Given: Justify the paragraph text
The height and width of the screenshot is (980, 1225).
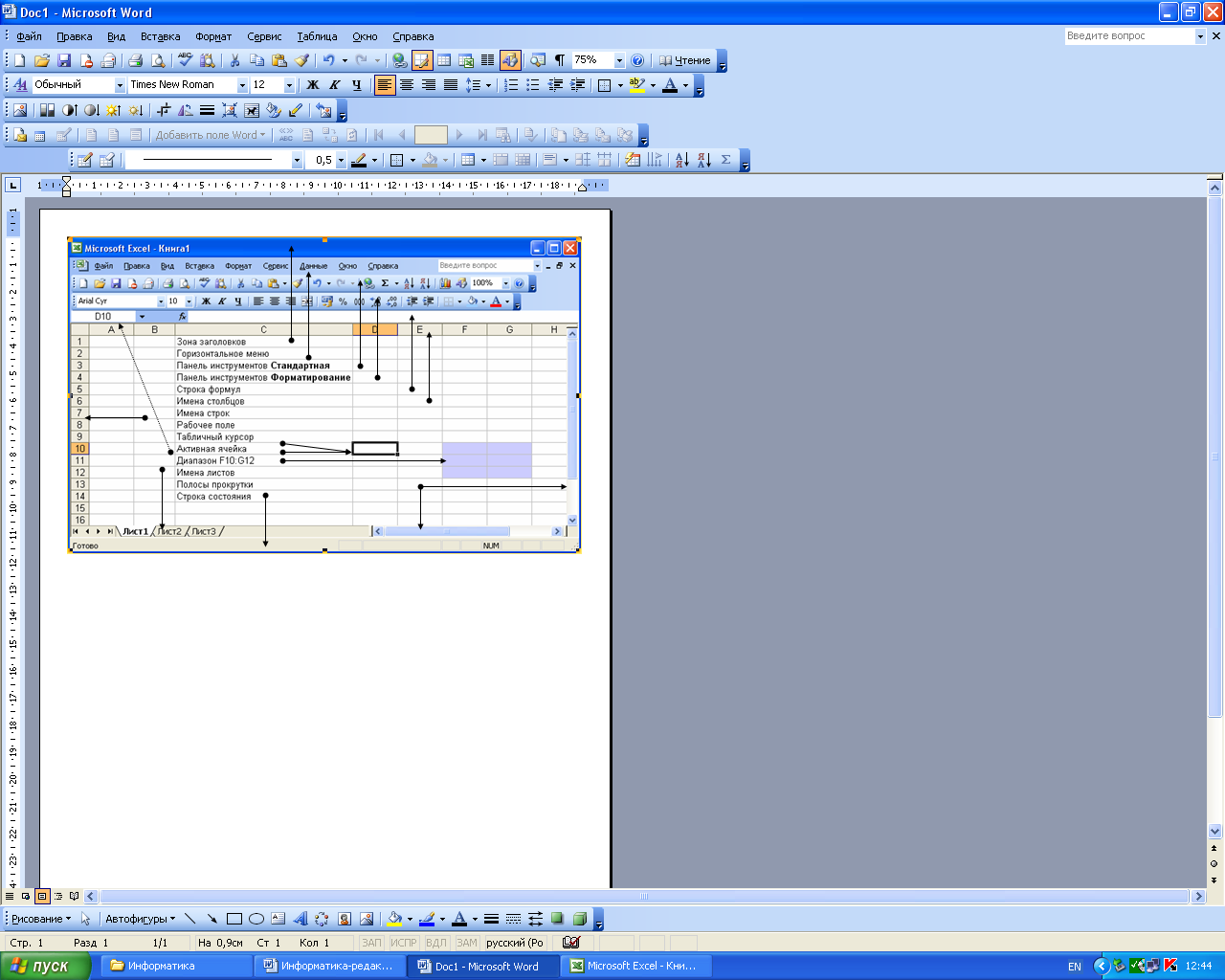Looking at the screenshot, I should tap(450, 85).
